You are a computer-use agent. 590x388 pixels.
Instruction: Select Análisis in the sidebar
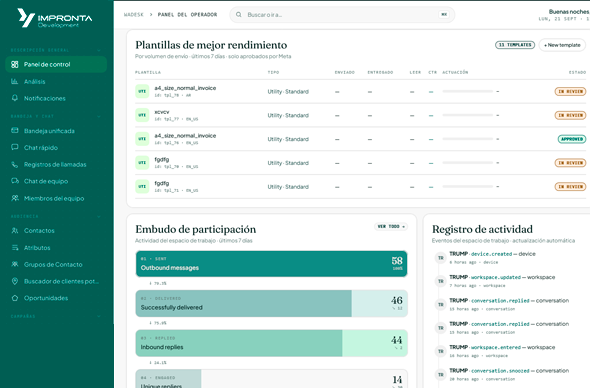coord(56,81)
